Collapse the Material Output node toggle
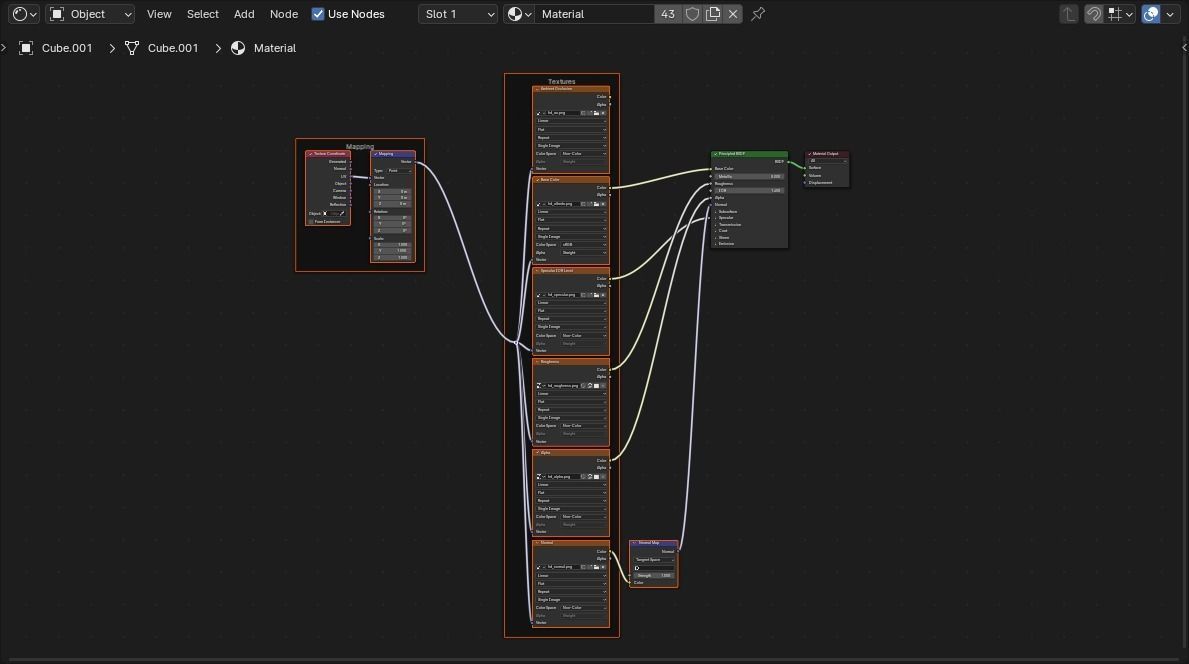Image resolution: width=1189 pixels, height=664 pixels. (x=809, y=154)
